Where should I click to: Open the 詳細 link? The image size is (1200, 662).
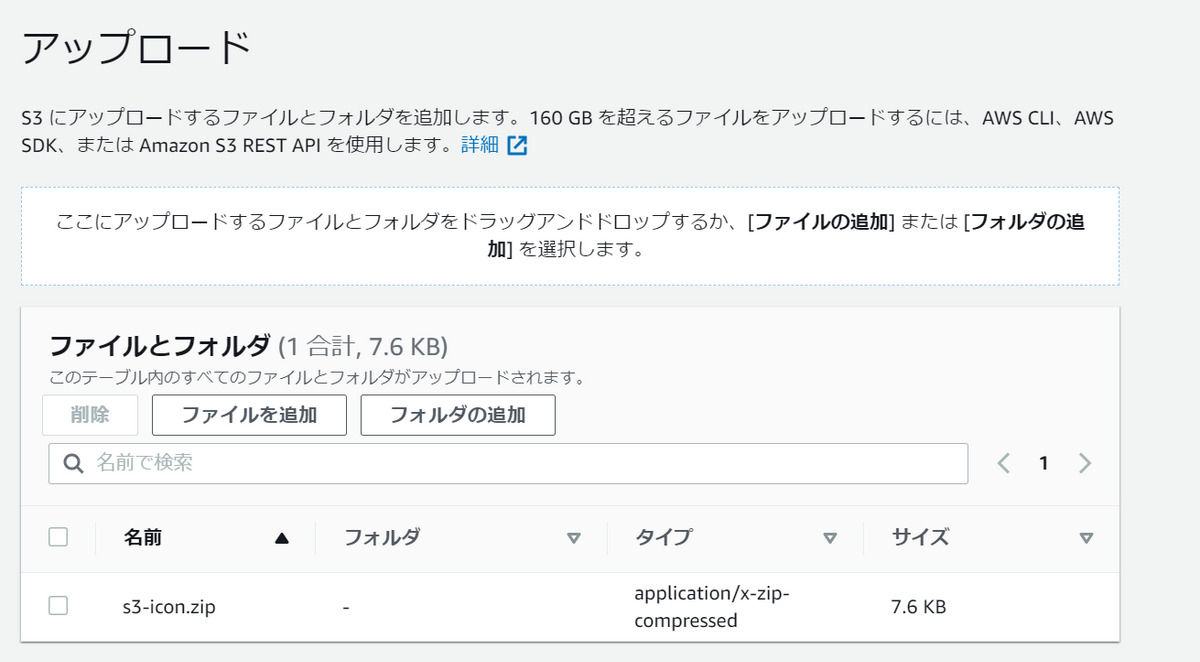(x=479, y=145)
